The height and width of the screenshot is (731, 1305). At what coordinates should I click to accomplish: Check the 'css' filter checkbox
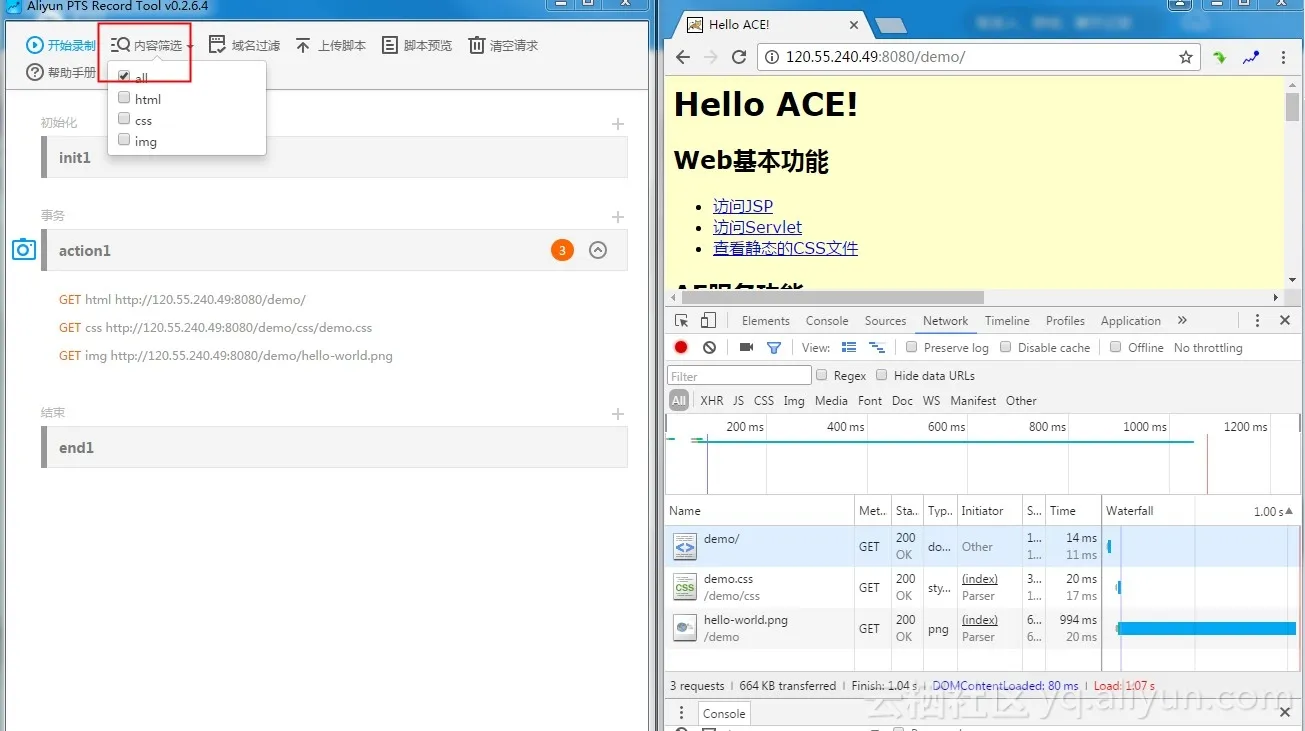click(124, 119)
